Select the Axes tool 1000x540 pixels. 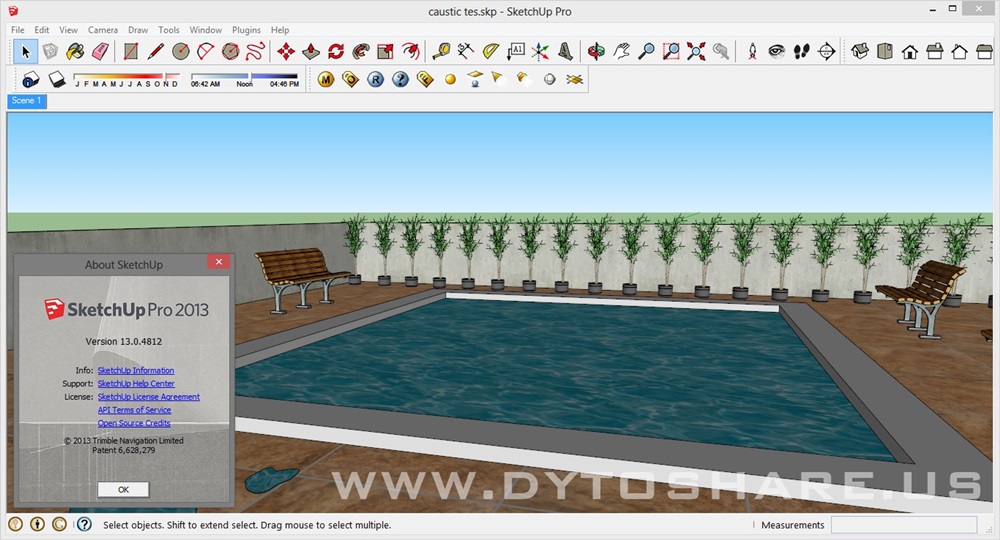[540, 52]
